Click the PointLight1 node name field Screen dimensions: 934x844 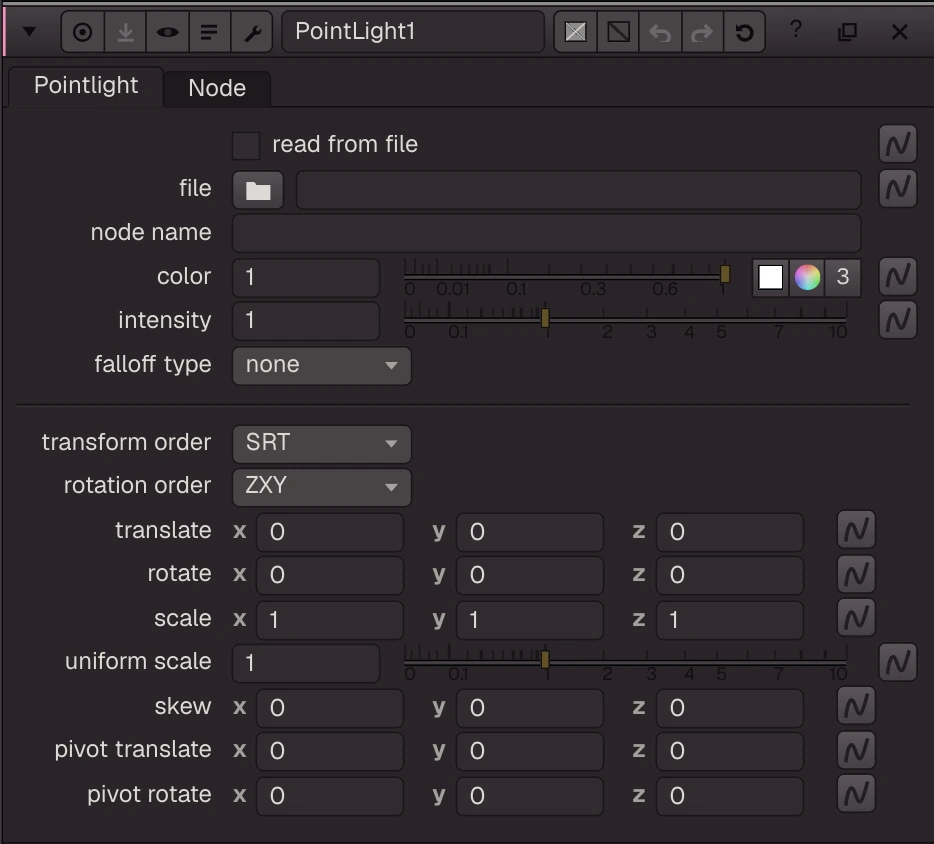point(413,32)
